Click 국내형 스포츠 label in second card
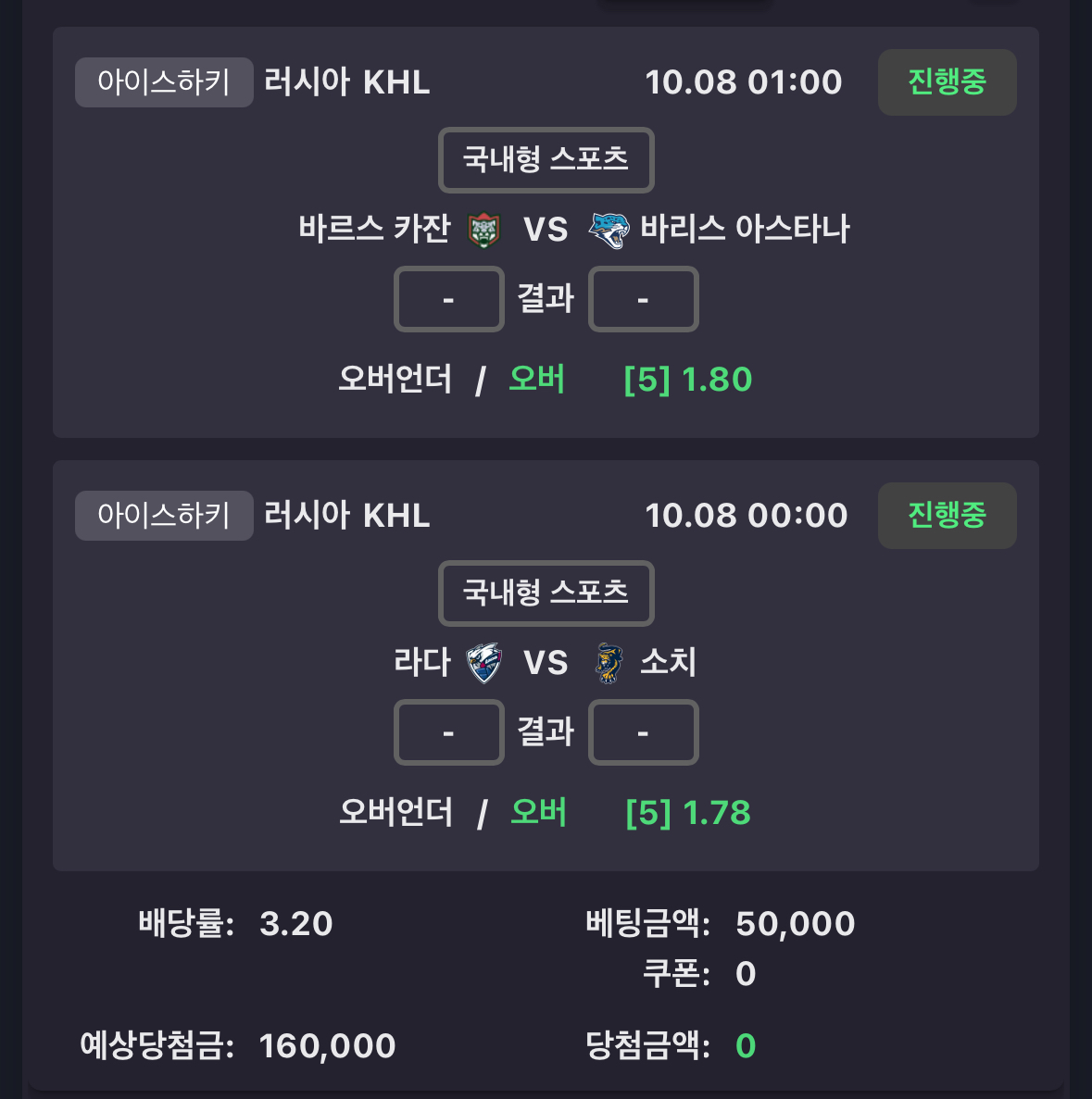Image resolution: width=1092 pixels, height=1099 pixels. pyautogui.click(x=546, y=593)
